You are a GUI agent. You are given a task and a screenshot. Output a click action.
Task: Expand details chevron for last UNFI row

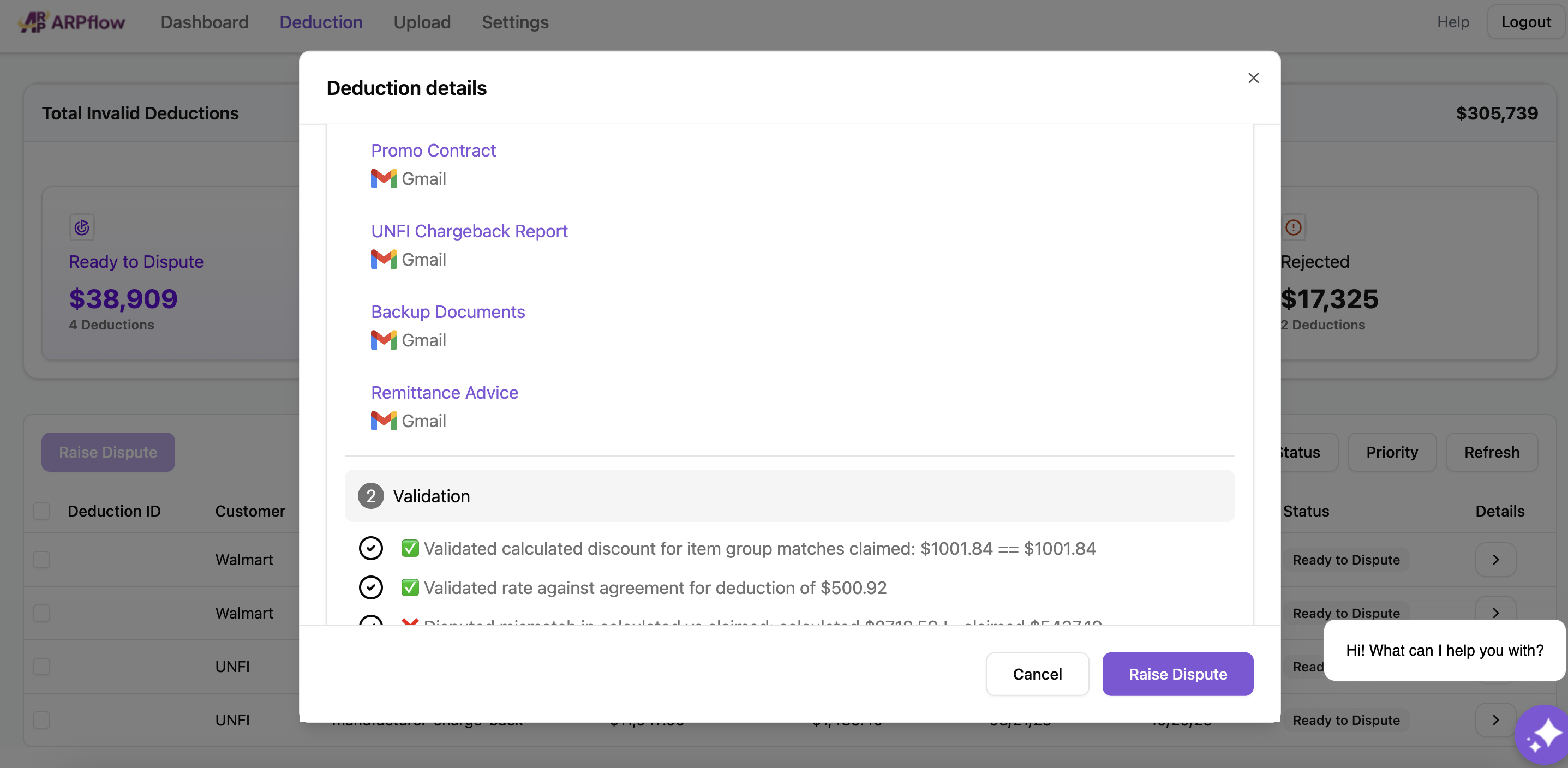[1495, 720]
